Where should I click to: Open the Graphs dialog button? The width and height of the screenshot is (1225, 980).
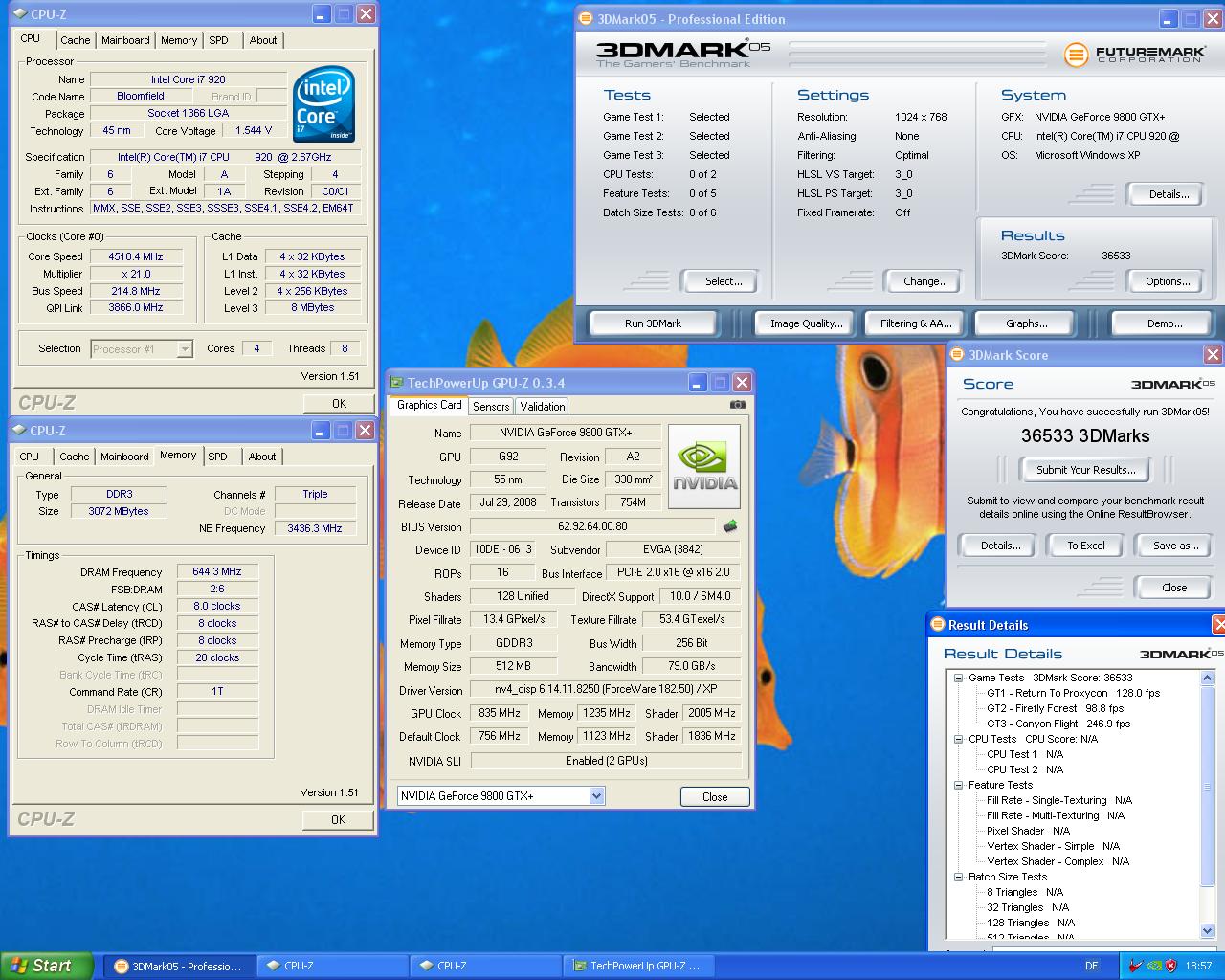click(x=1027, y=323)
